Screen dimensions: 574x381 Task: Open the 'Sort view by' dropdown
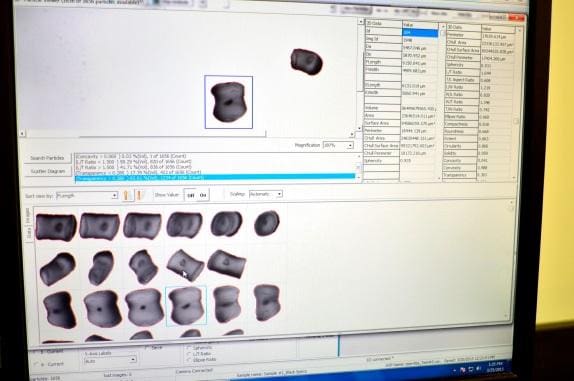tap(87, 196)
